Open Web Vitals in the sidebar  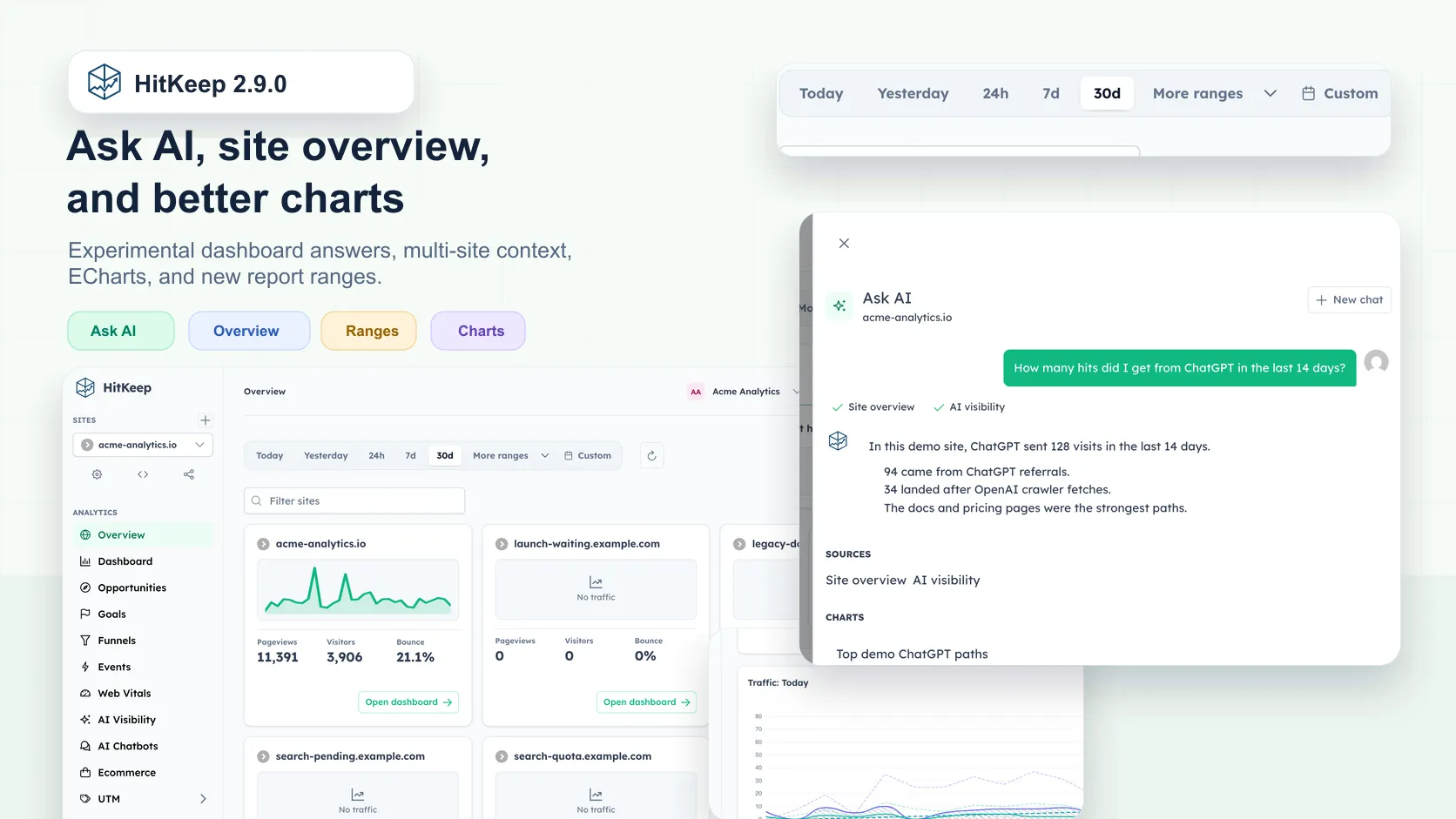click(x=143, y=694)
